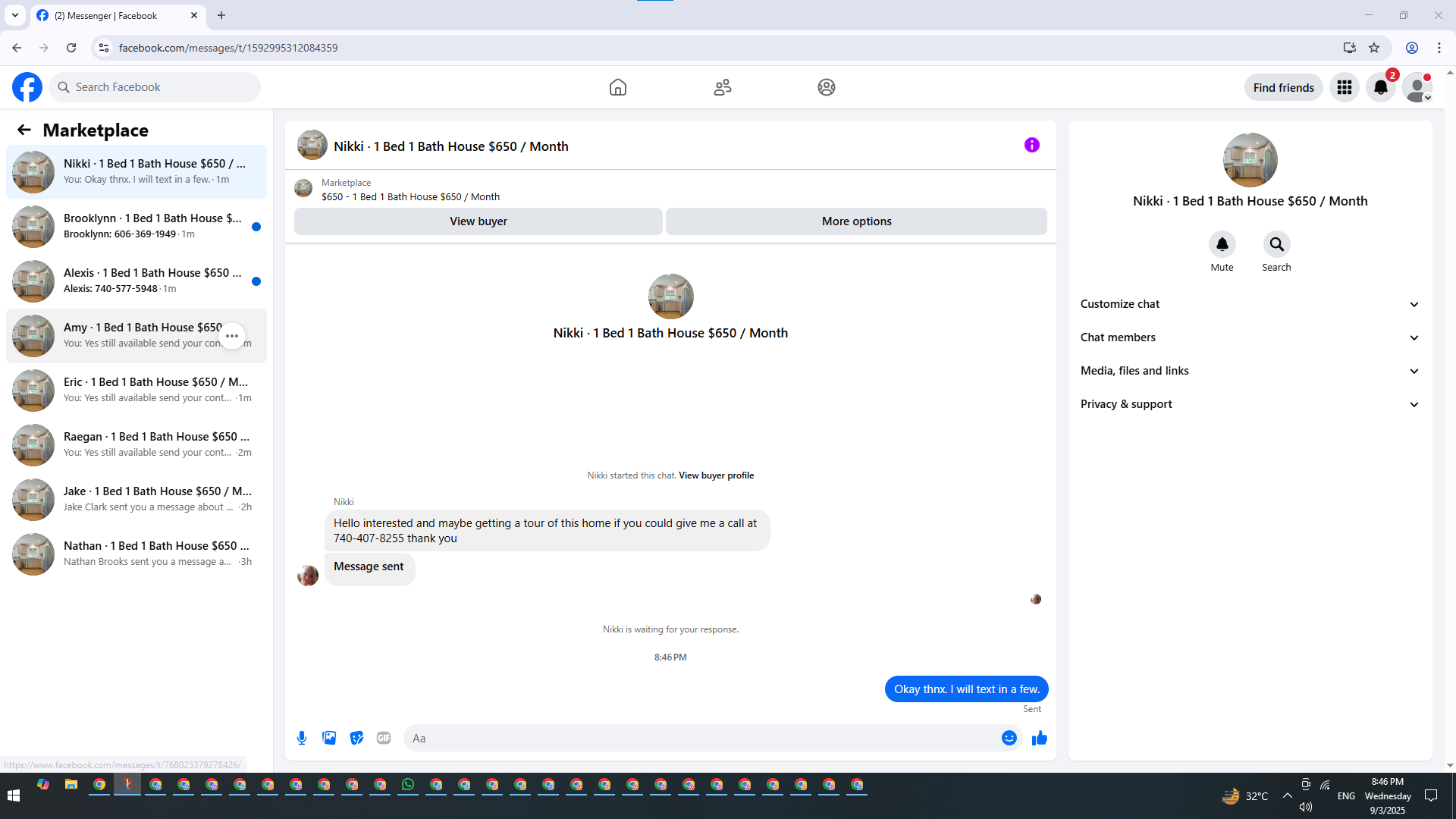
Task: Open the Chrome profile icon
Action: click(1412, 48)
